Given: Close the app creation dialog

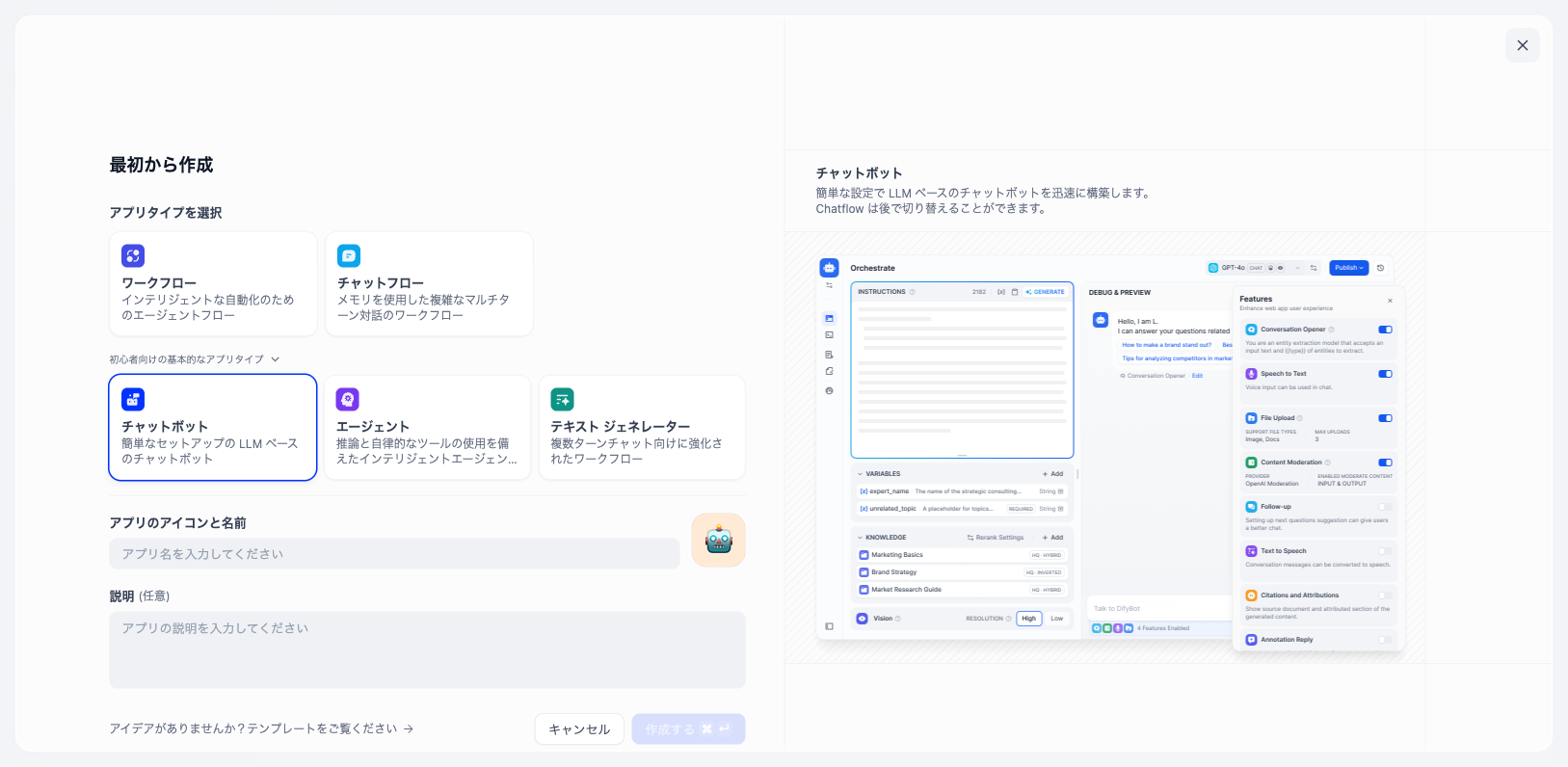Looking at the screenshot, I should [x=1522, y=45].
